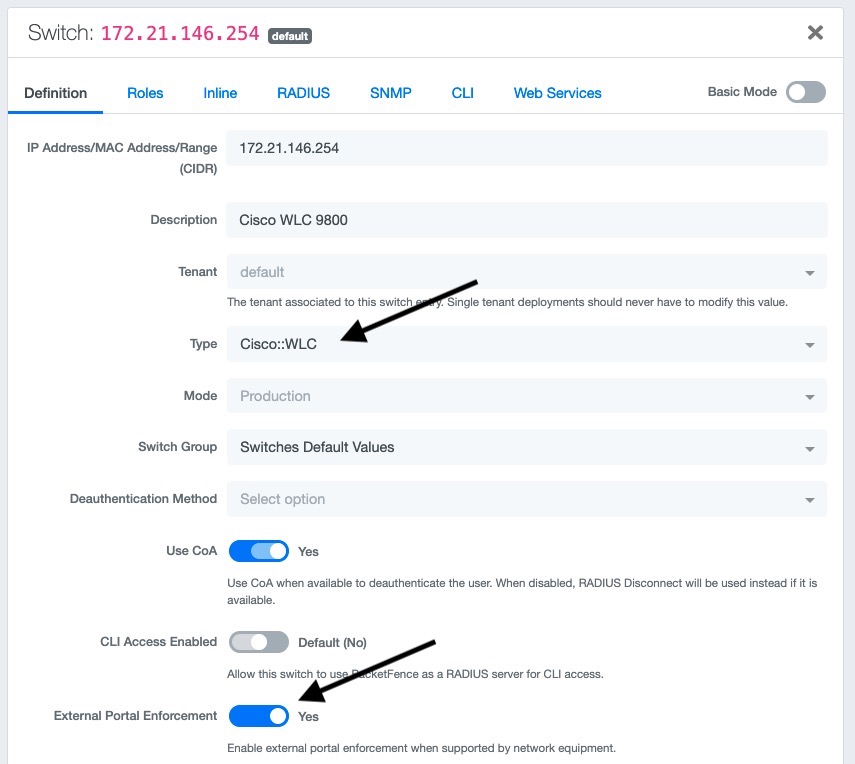Click the default badge beside switch IP
Image resolution: width=855 pixels, height=764 pixels.
click(x=290, y=36)
